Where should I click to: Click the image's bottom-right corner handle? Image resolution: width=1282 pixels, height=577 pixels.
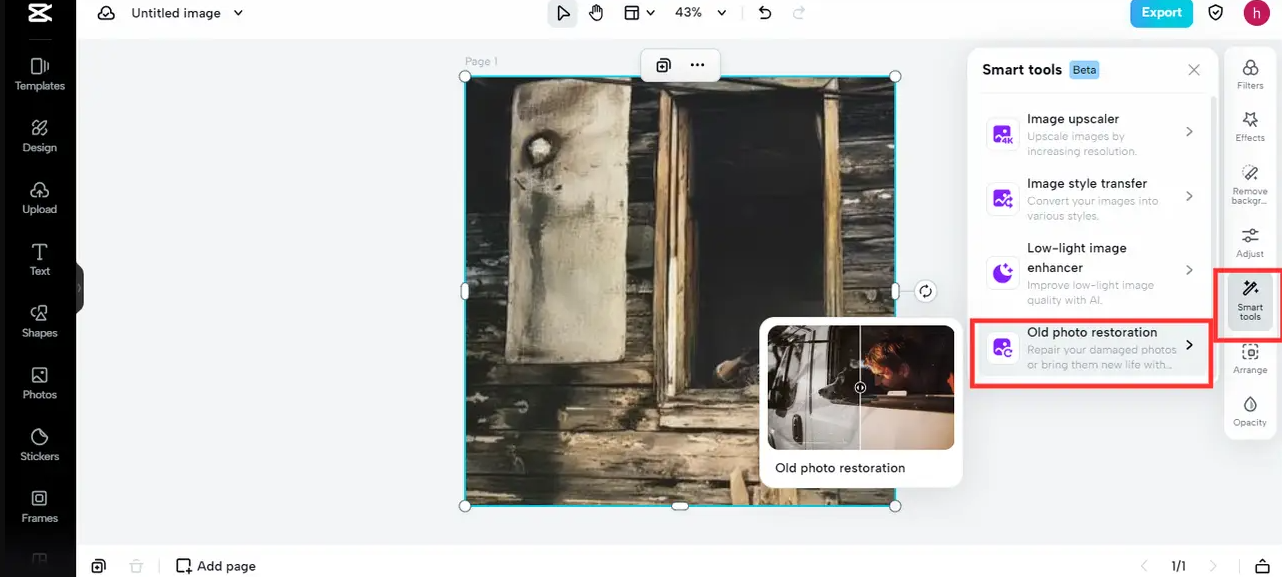click(x=895, y=506)
